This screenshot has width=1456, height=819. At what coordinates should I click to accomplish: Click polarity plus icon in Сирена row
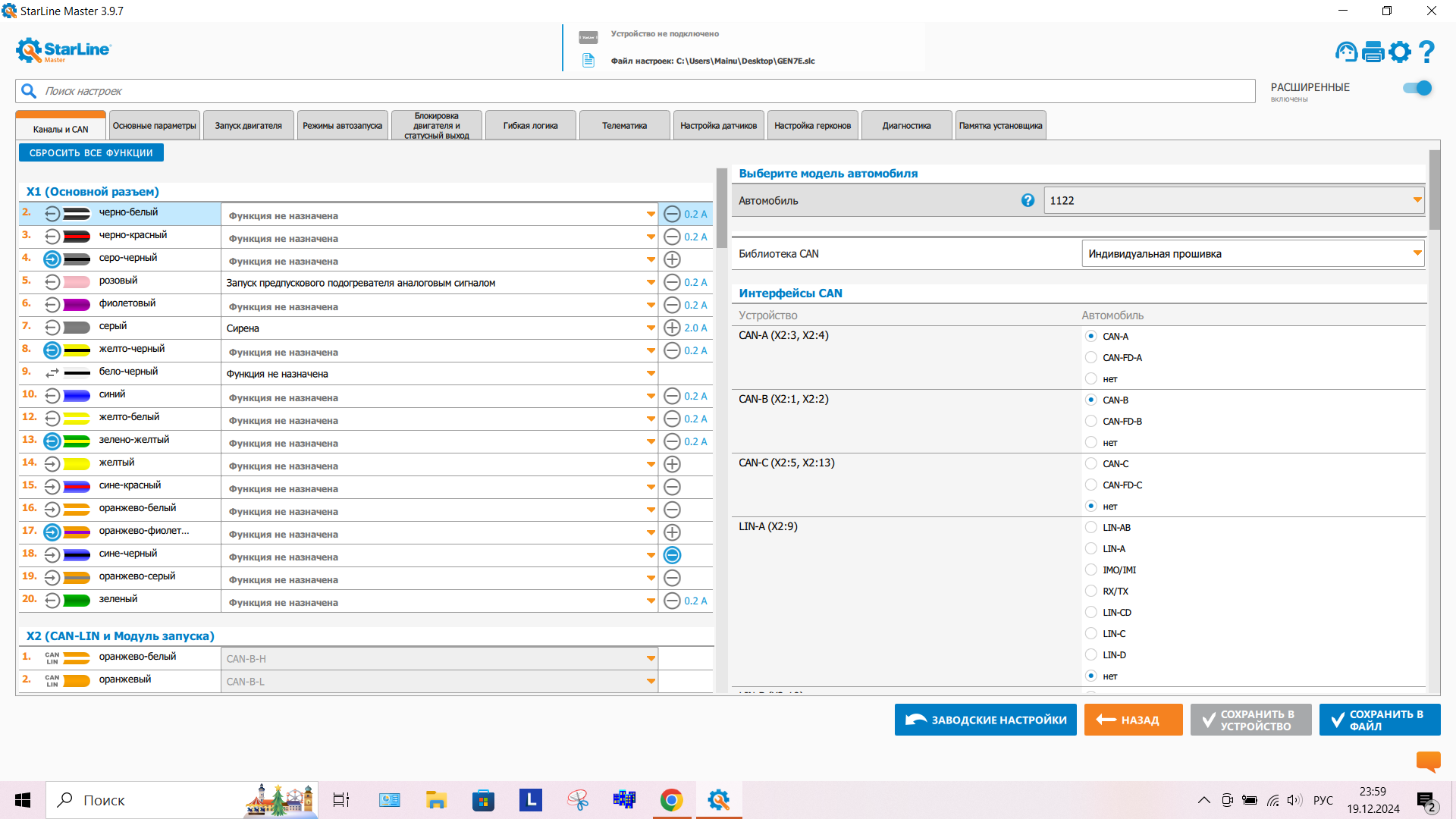(672, 328)
